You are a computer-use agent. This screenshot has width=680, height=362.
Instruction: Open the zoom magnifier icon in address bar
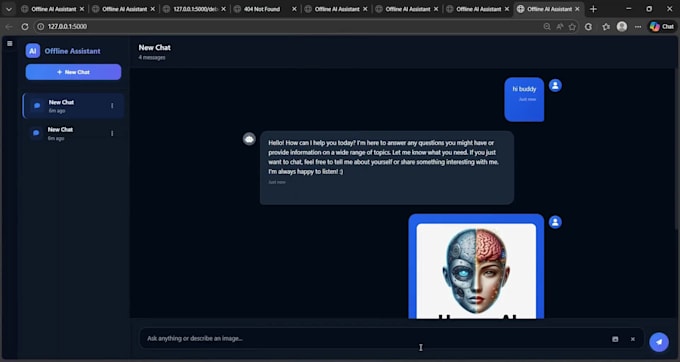(x=547, y=27)
